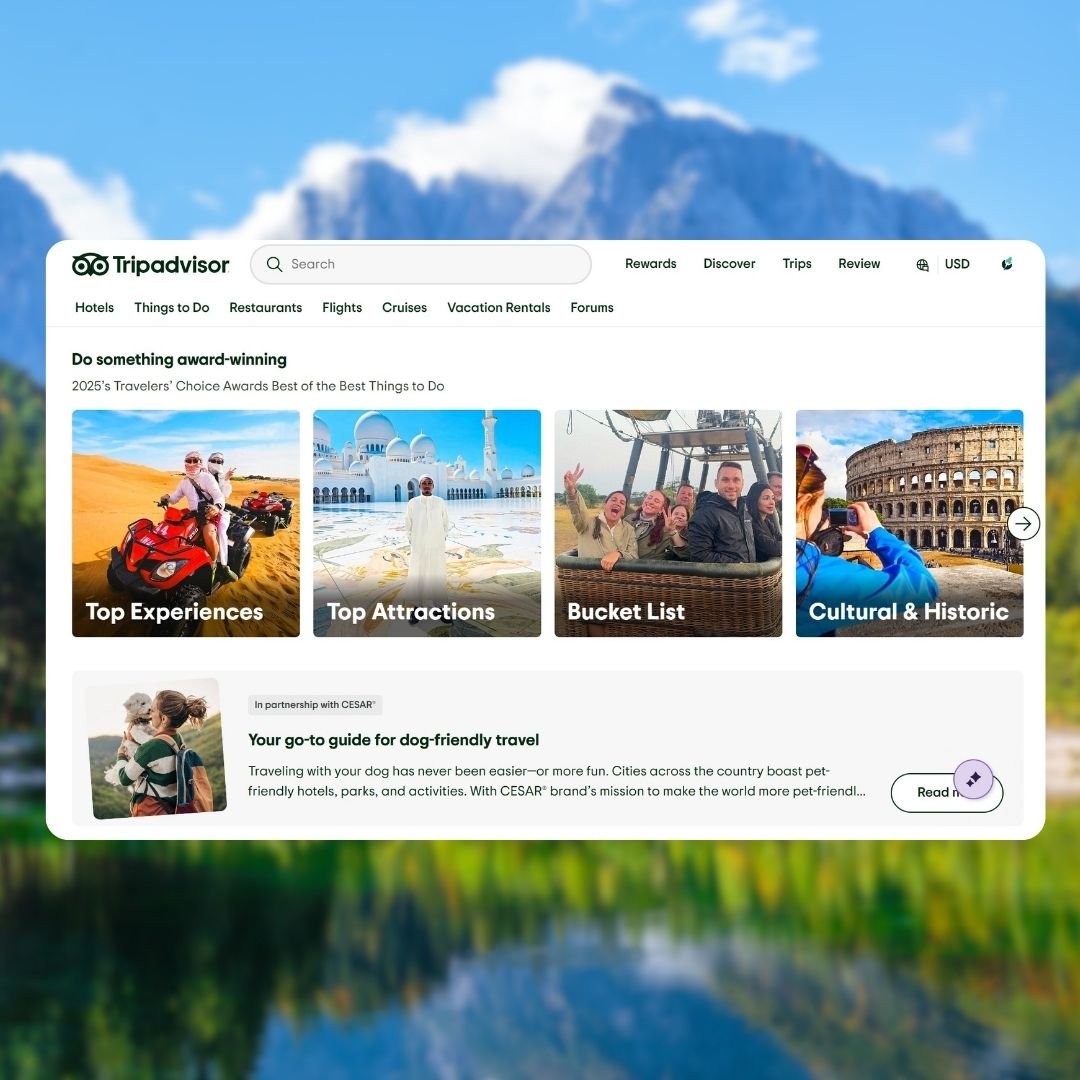This screenshot has width=1080, height=1080.
Task: Open the USD currency selector
Action: [x=957, y=265]
